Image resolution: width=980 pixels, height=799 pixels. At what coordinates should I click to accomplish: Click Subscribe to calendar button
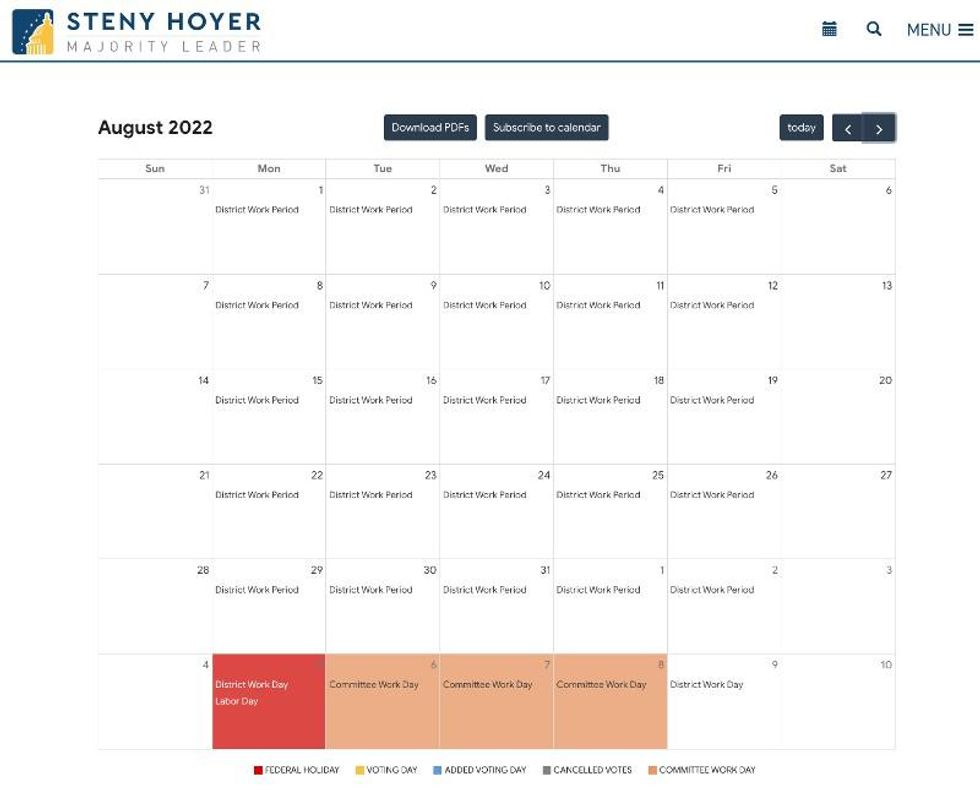[547, 128]
